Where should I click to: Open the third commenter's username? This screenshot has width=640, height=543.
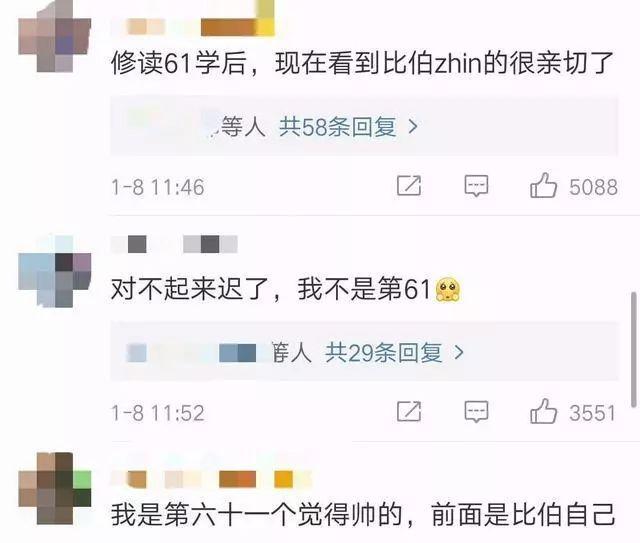(x=211, y=479)
